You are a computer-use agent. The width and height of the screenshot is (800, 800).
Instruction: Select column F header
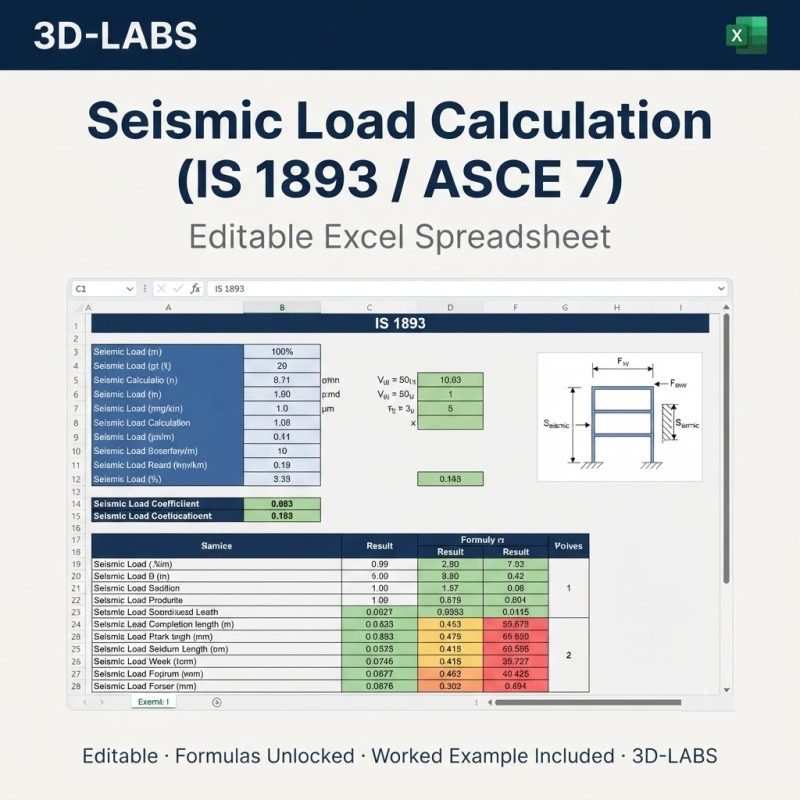515,308
